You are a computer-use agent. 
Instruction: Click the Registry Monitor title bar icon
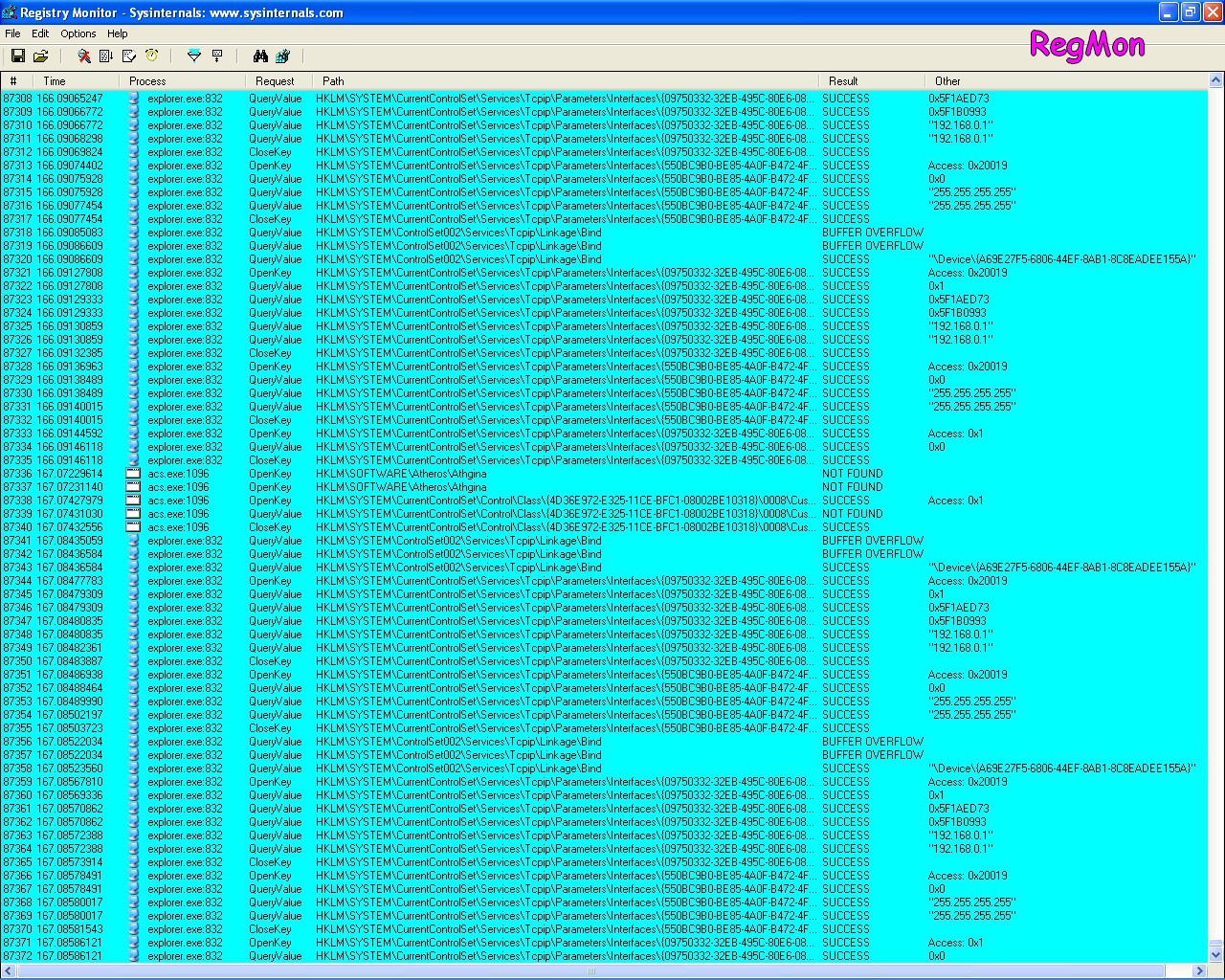pyautogui.click(x=10, y=12)
